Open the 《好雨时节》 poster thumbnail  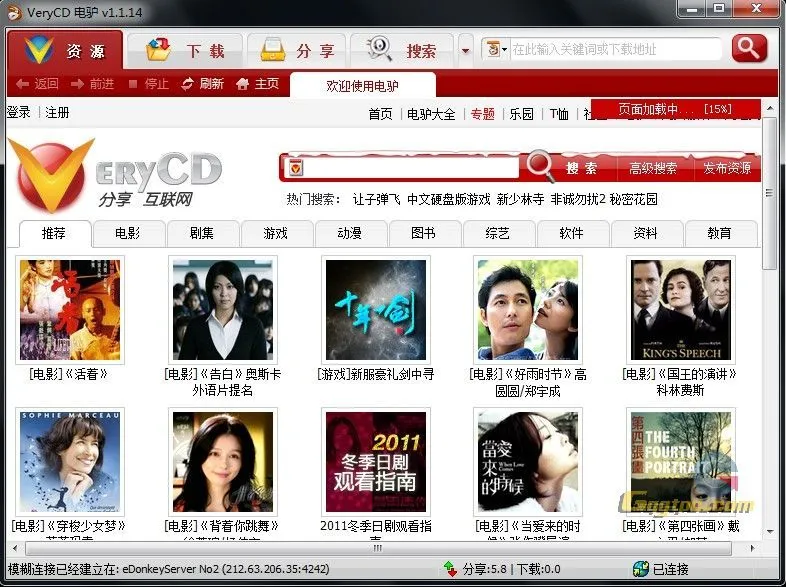tap(528, 310)
